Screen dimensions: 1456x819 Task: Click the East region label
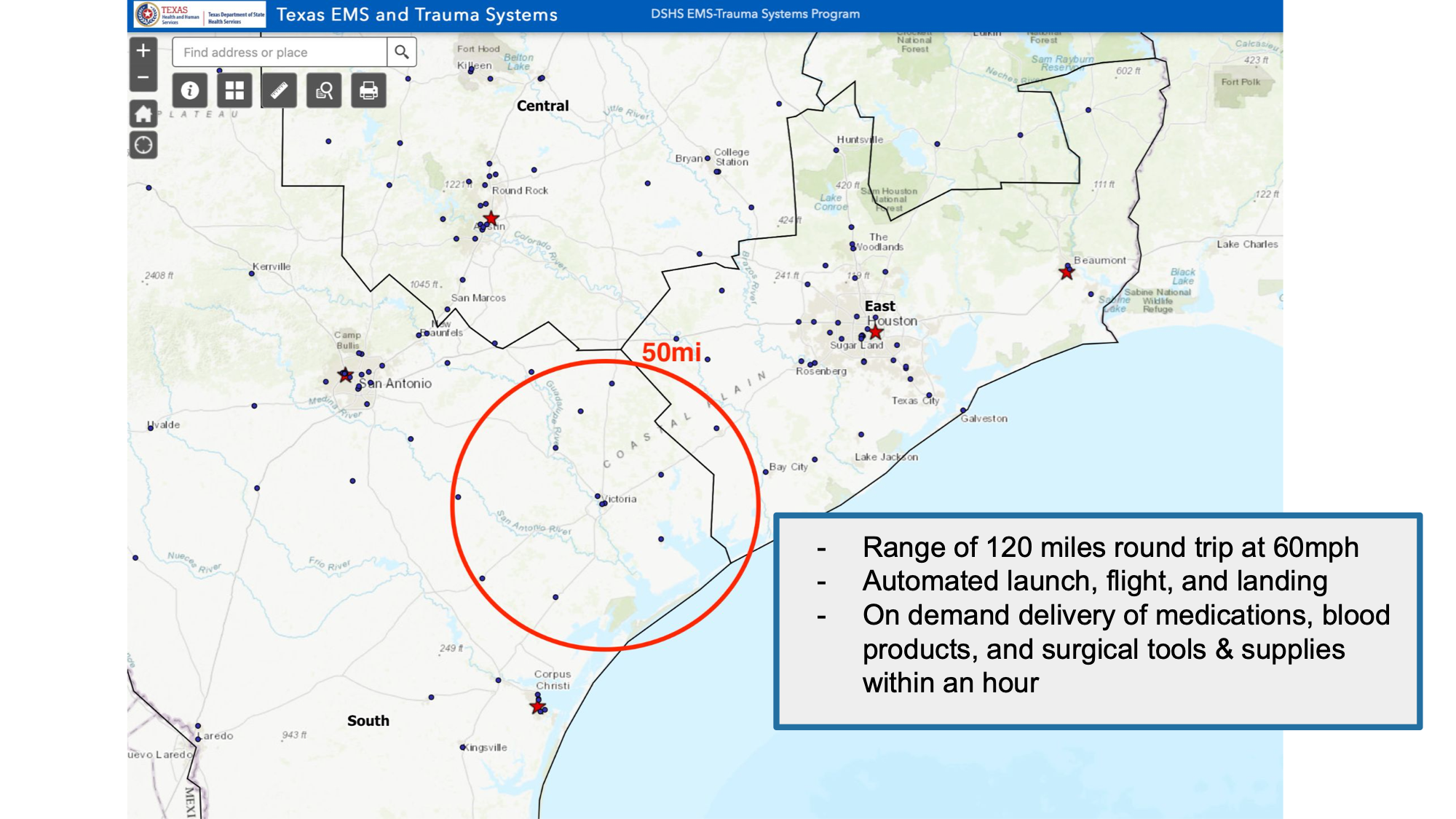(880, 306)
